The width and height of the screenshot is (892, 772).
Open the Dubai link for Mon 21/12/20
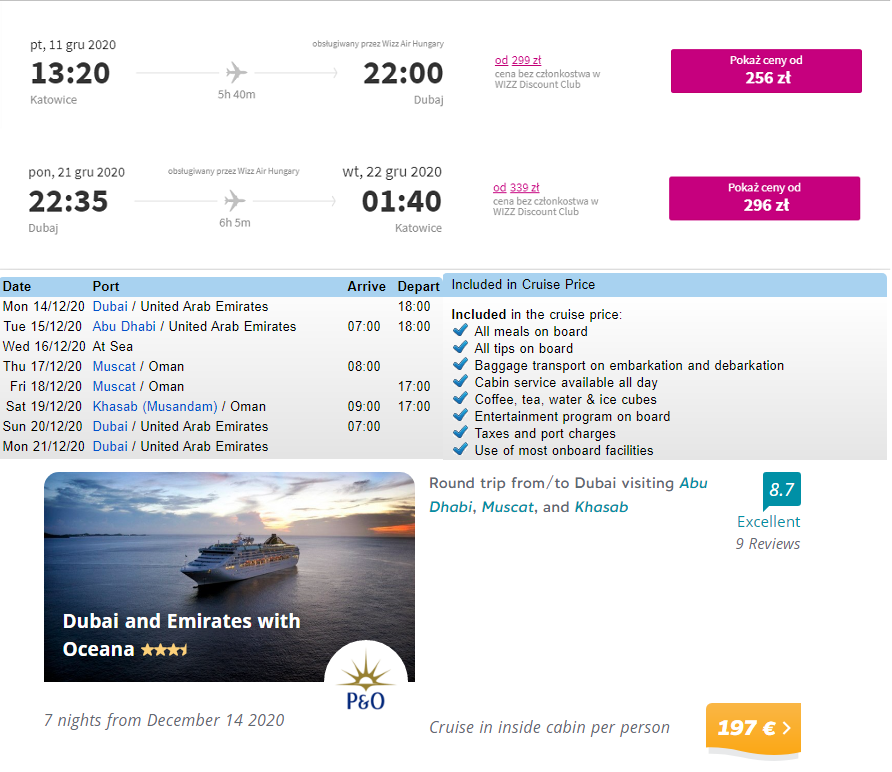(110, 447)
